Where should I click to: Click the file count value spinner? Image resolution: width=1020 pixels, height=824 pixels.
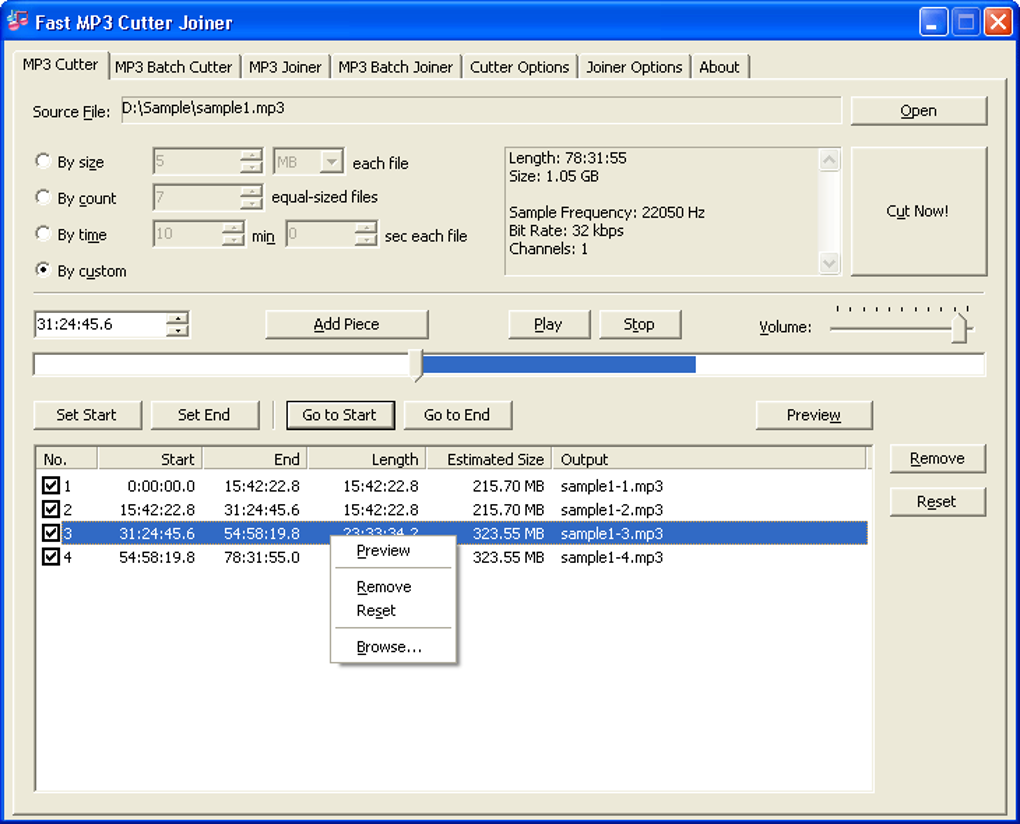251,197
